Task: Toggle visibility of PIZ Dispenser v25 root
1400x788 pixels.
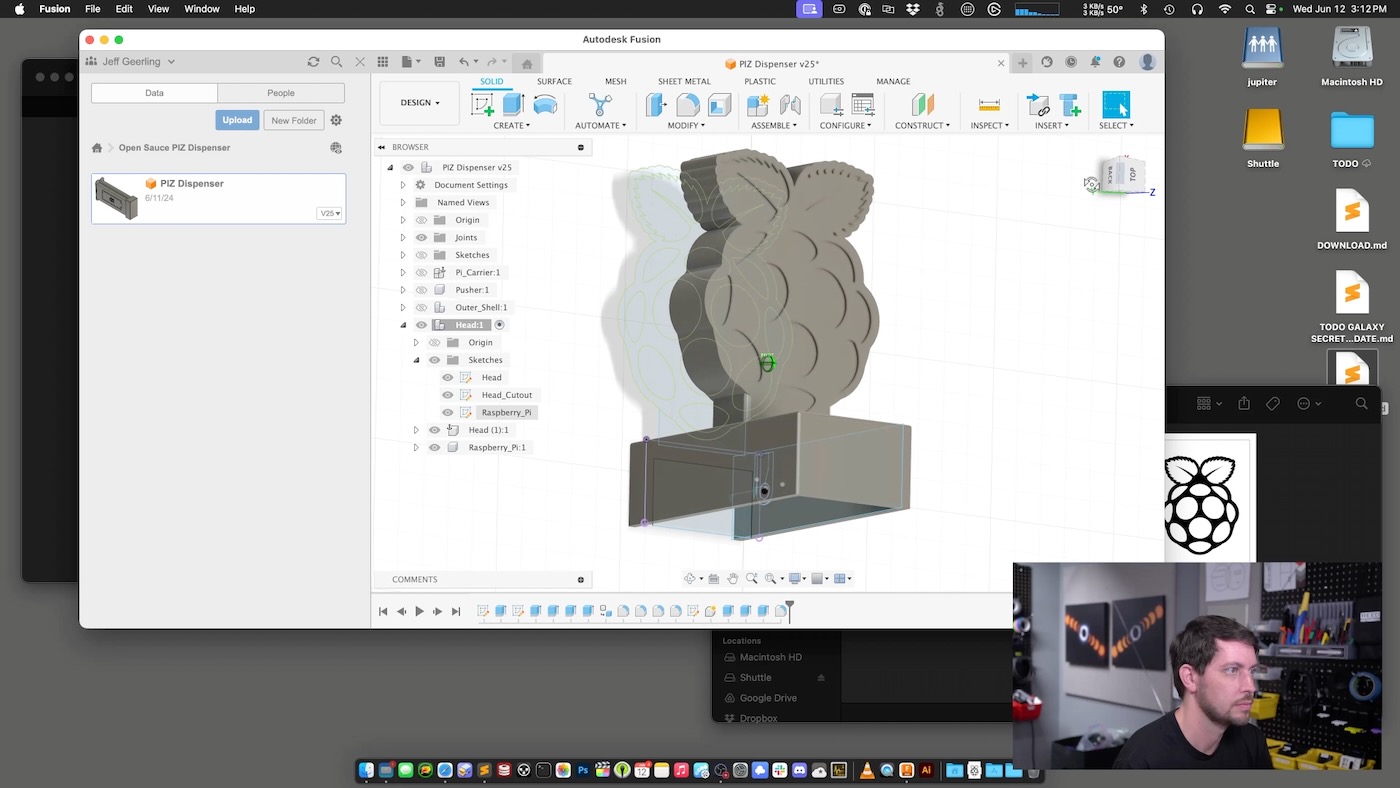Action: pos(408,167)
